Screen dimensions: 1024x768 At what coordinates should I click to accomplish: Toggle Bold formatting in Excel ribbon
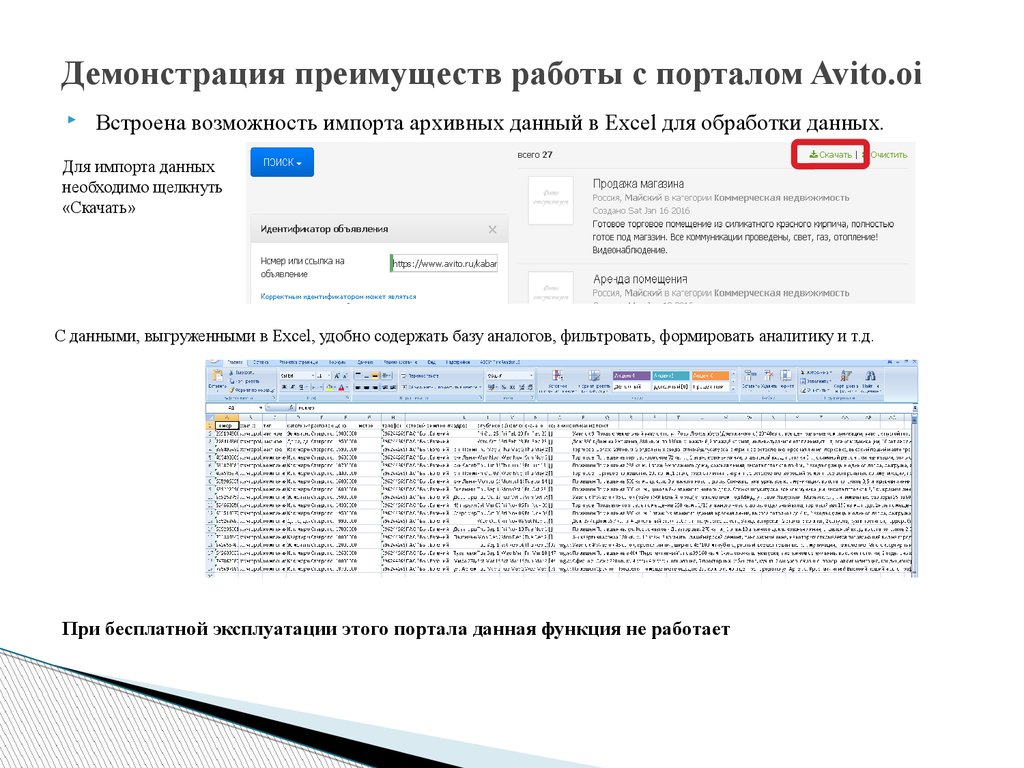tap(283, 387)
